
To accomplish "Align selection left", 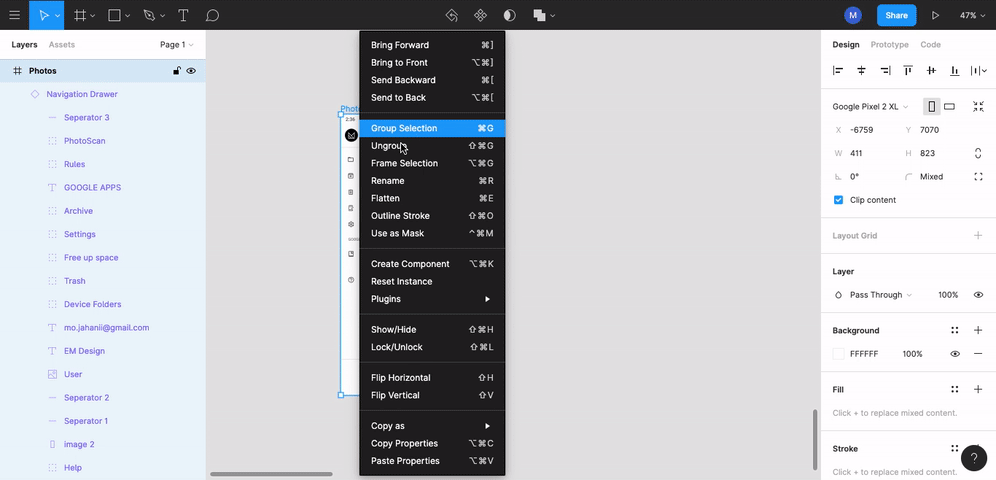I will (x=838, y=70).
